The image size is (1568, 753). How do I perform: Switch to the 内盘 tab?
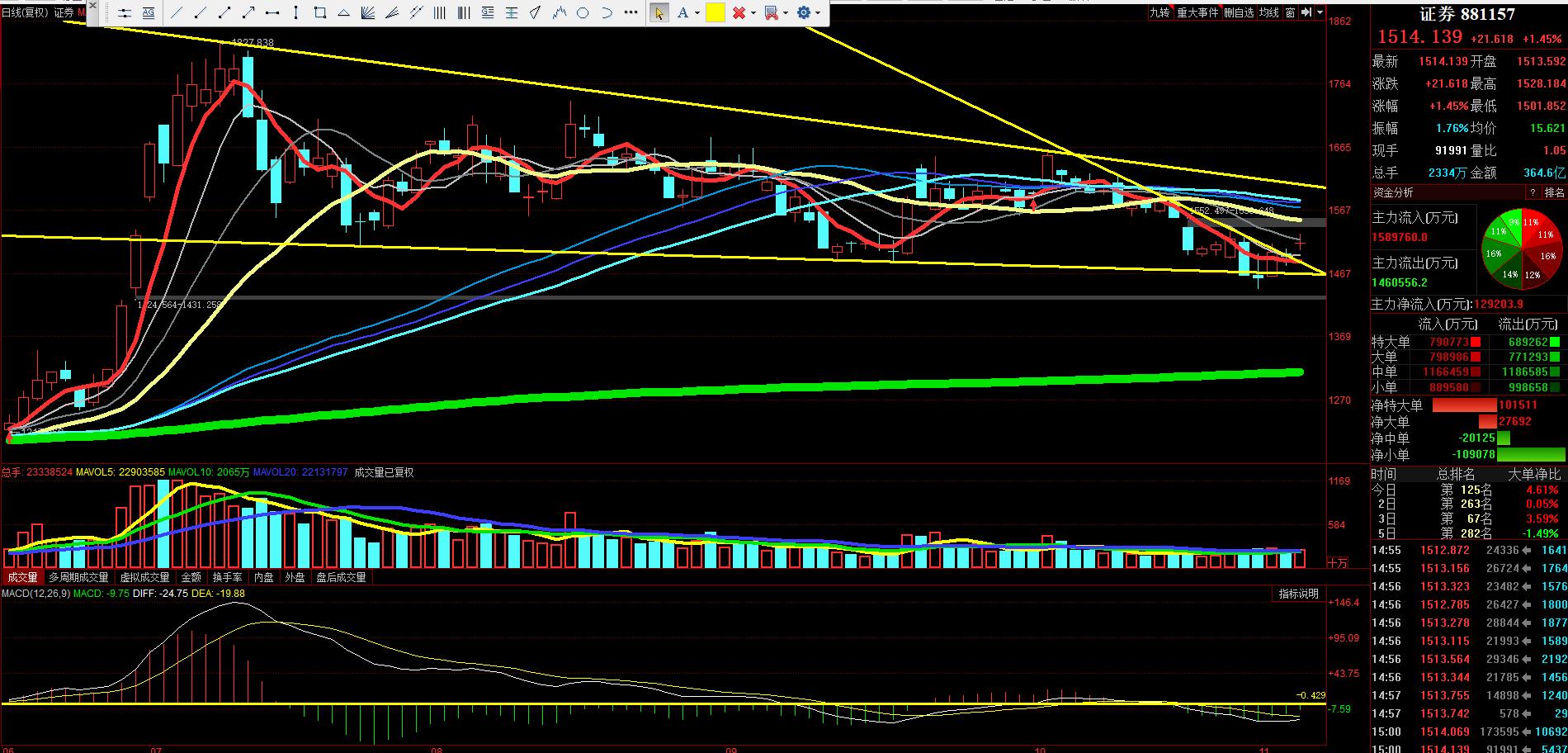[x=264, y=577]
